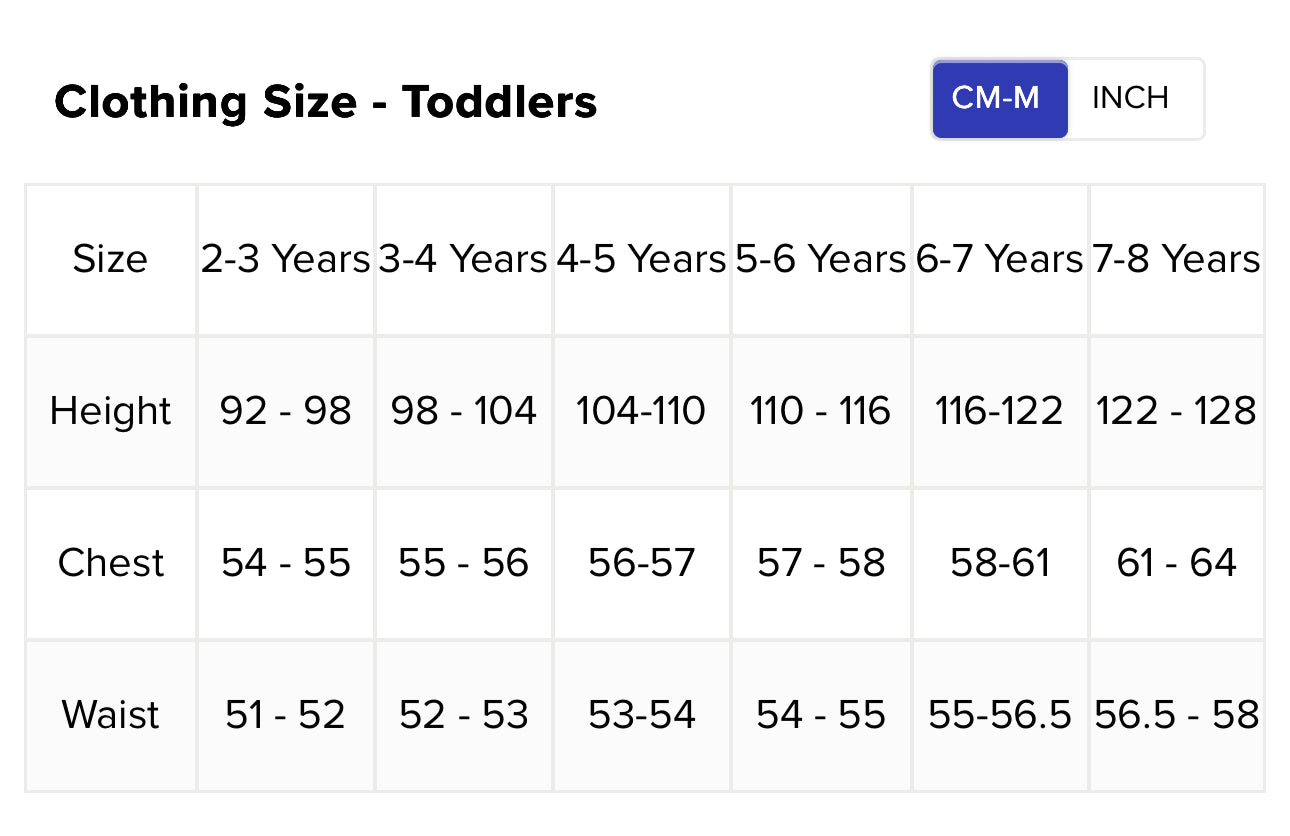
Task: Click the 4-5 Years size header
Action: coord(641,259)
